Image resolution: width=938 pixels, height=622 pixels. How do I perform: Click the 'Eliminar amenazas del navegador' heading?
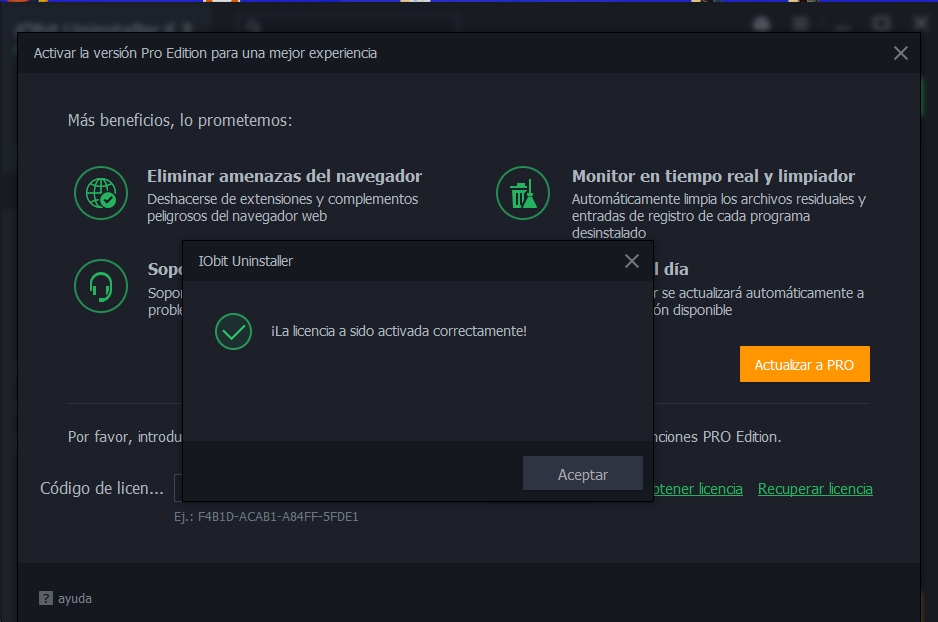click(x=284, y=176)
